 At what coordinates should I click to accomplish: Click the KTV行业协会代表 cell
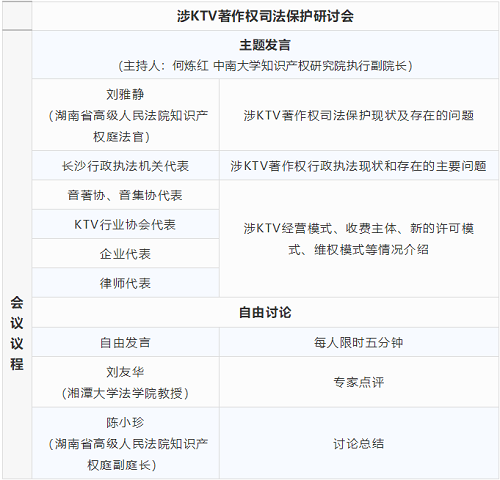tap(125, 224)
